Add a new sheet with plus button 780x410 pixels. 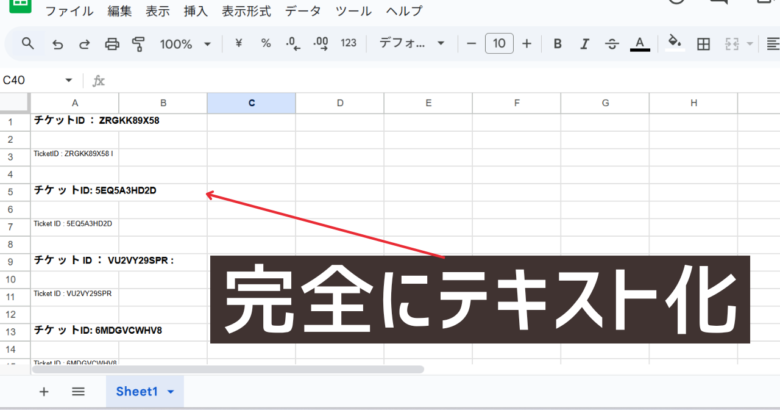click(44, 392)
